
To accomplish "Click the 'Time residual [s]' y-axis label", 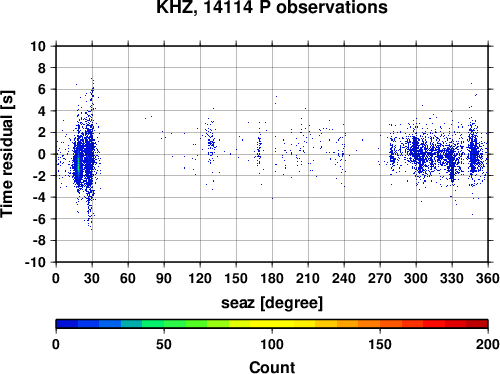I will [x=7, y=154].
